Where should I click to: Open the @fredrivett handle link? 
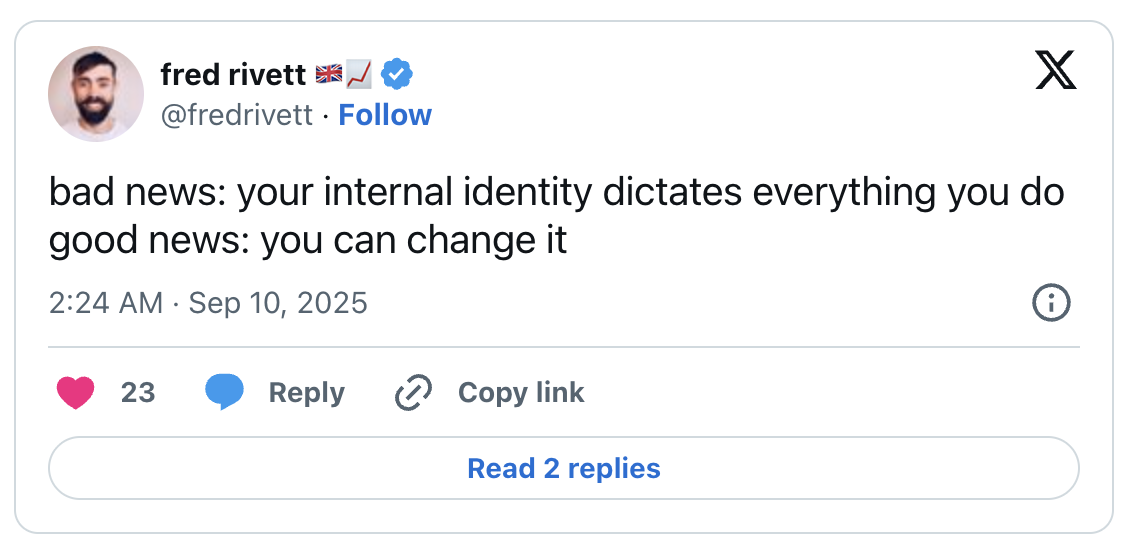[x=237, y=115]
